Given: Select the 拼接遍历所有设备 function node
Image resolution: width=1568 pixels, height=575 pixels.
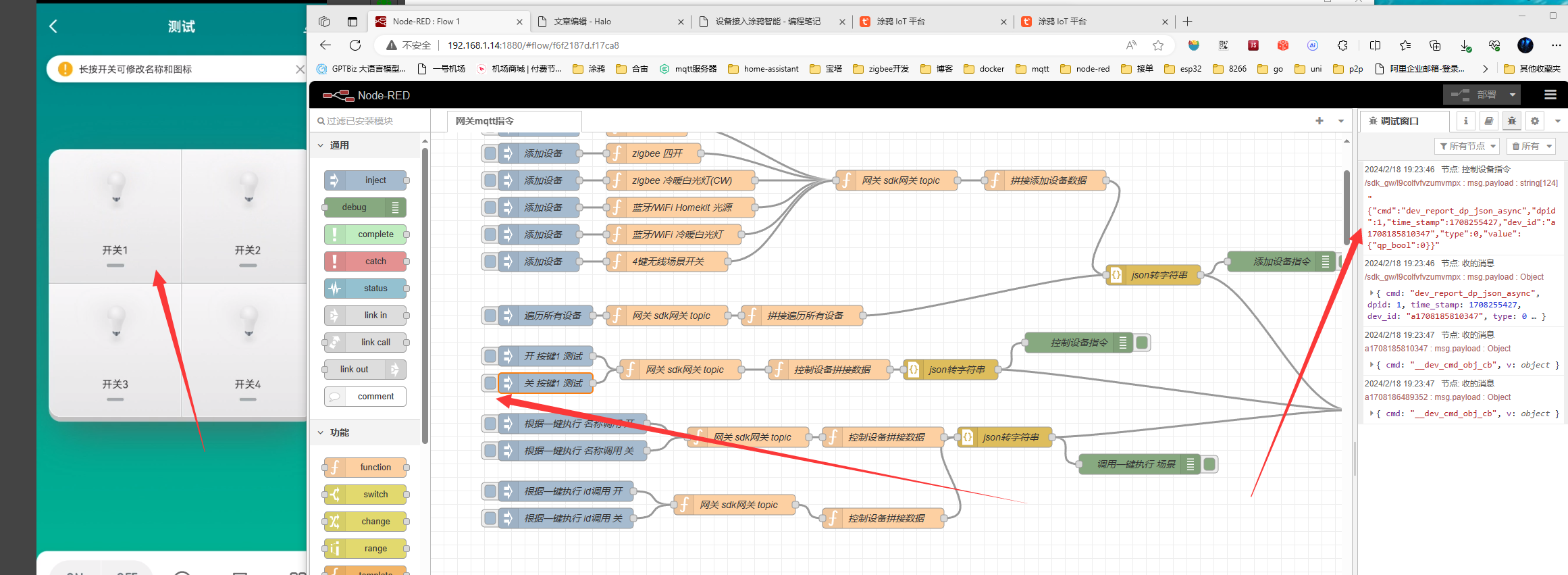Looking at the screenshot, I should coord(802,316).
